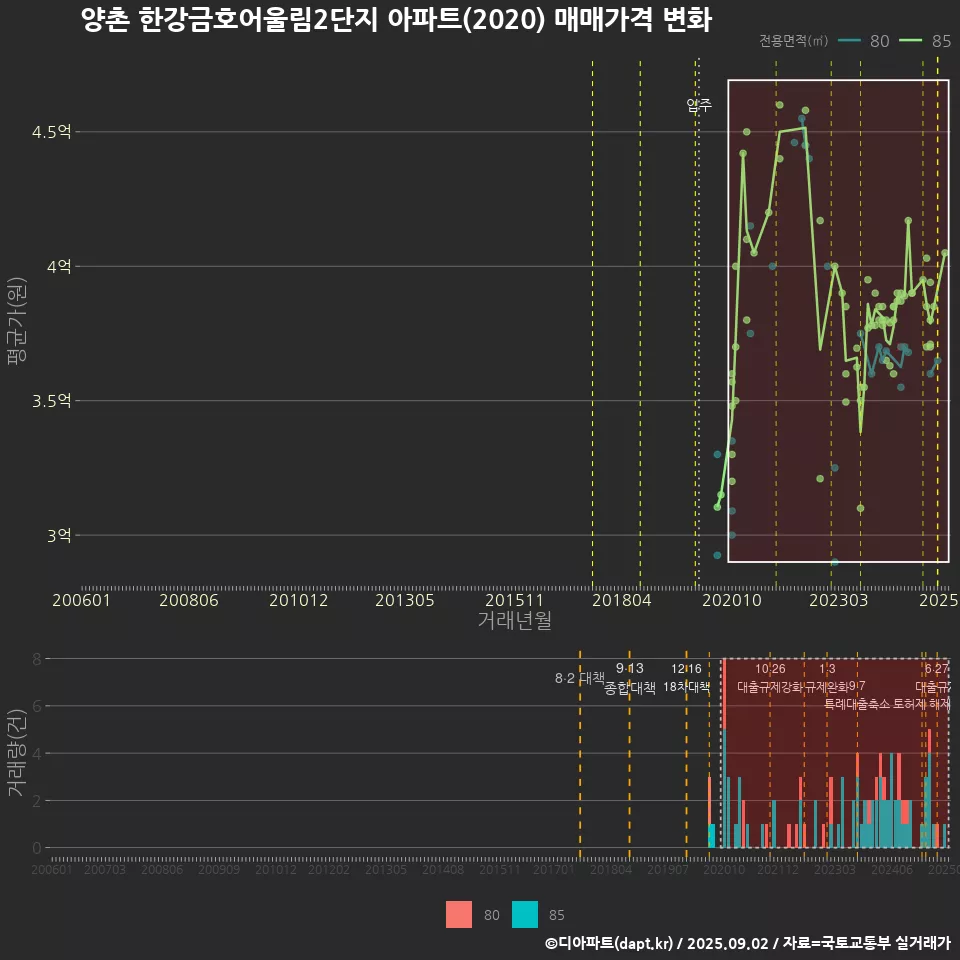This screenshot has height=960, width=960.
Task: Click the 거래년월 x-axis title
Action: click(514, 621)
